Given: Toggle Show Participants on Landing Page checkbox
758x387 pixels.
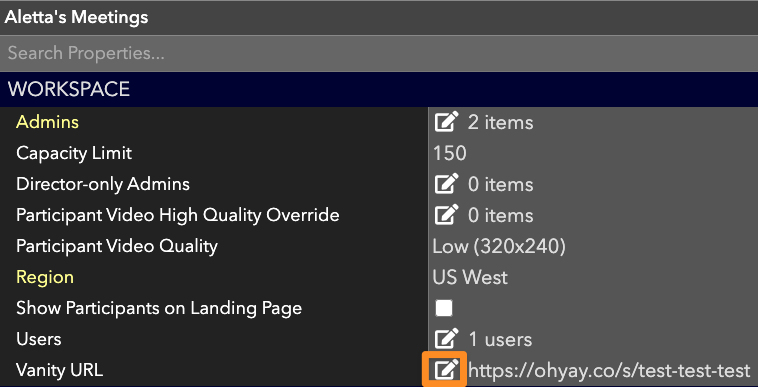Looking at the screenshot, I should (444, 308).
